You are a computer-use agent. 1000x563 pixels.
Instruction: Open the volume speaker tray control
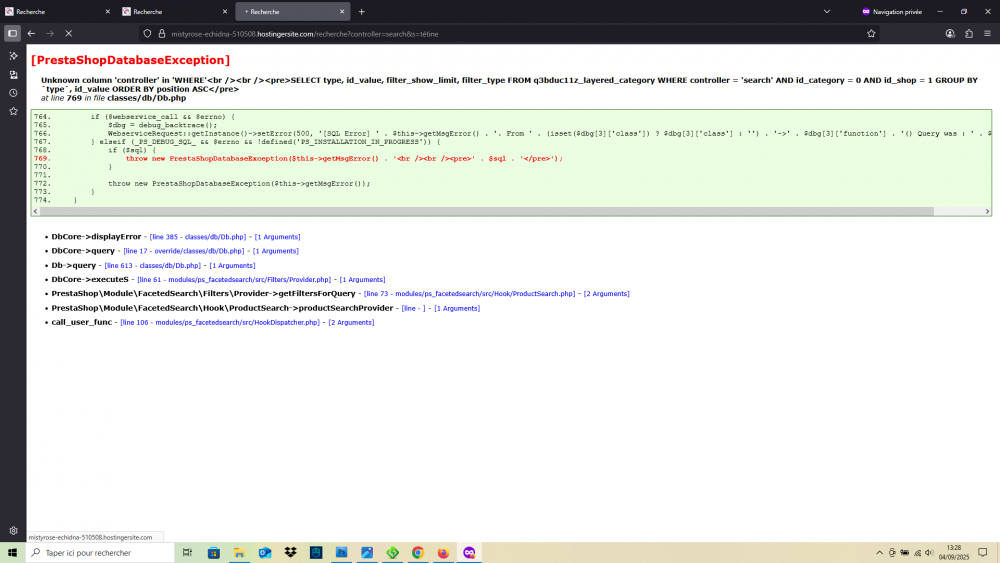929,553
